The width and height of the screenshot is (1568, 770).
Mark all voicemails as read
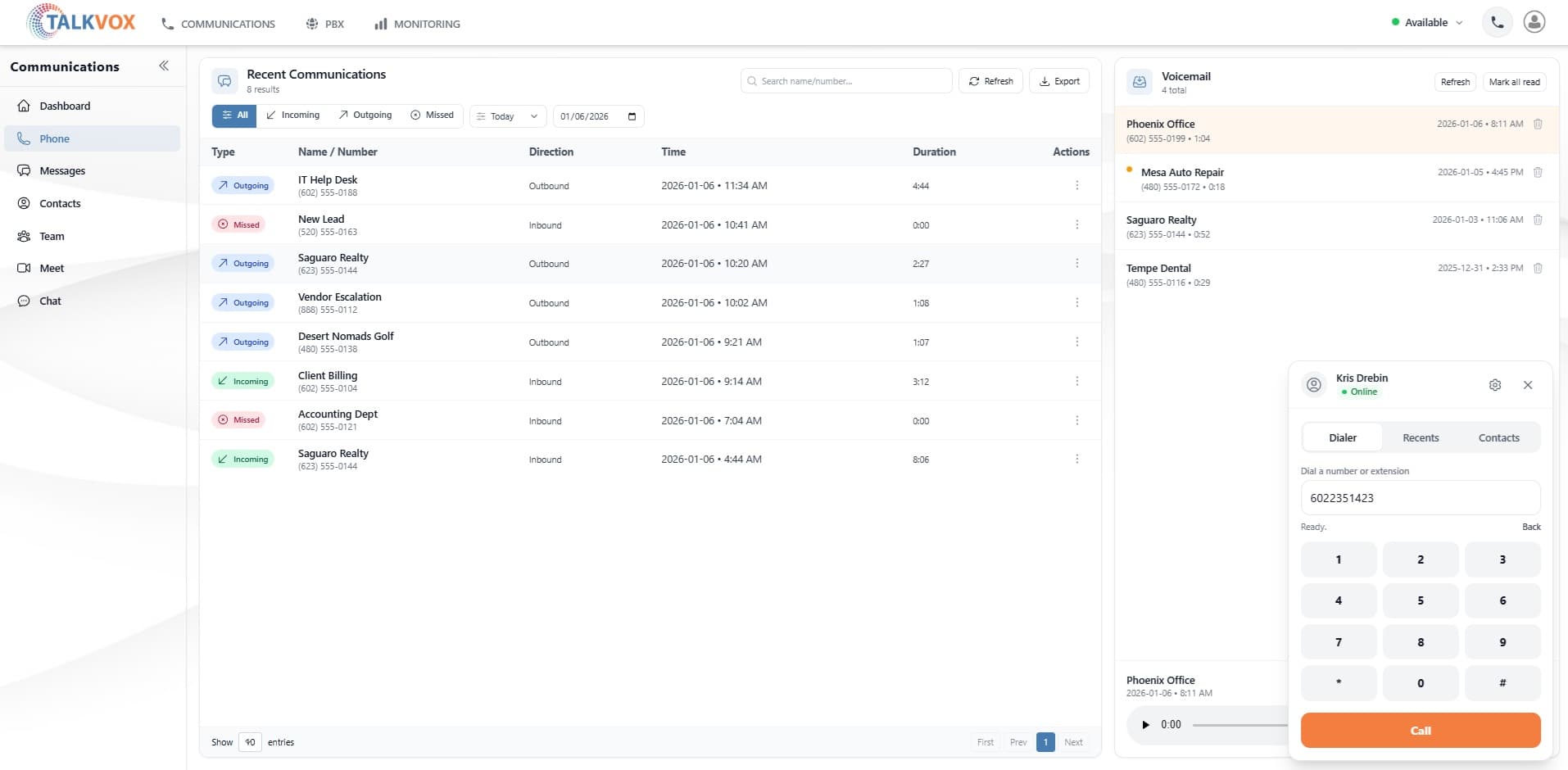(x=1514, y=81)
